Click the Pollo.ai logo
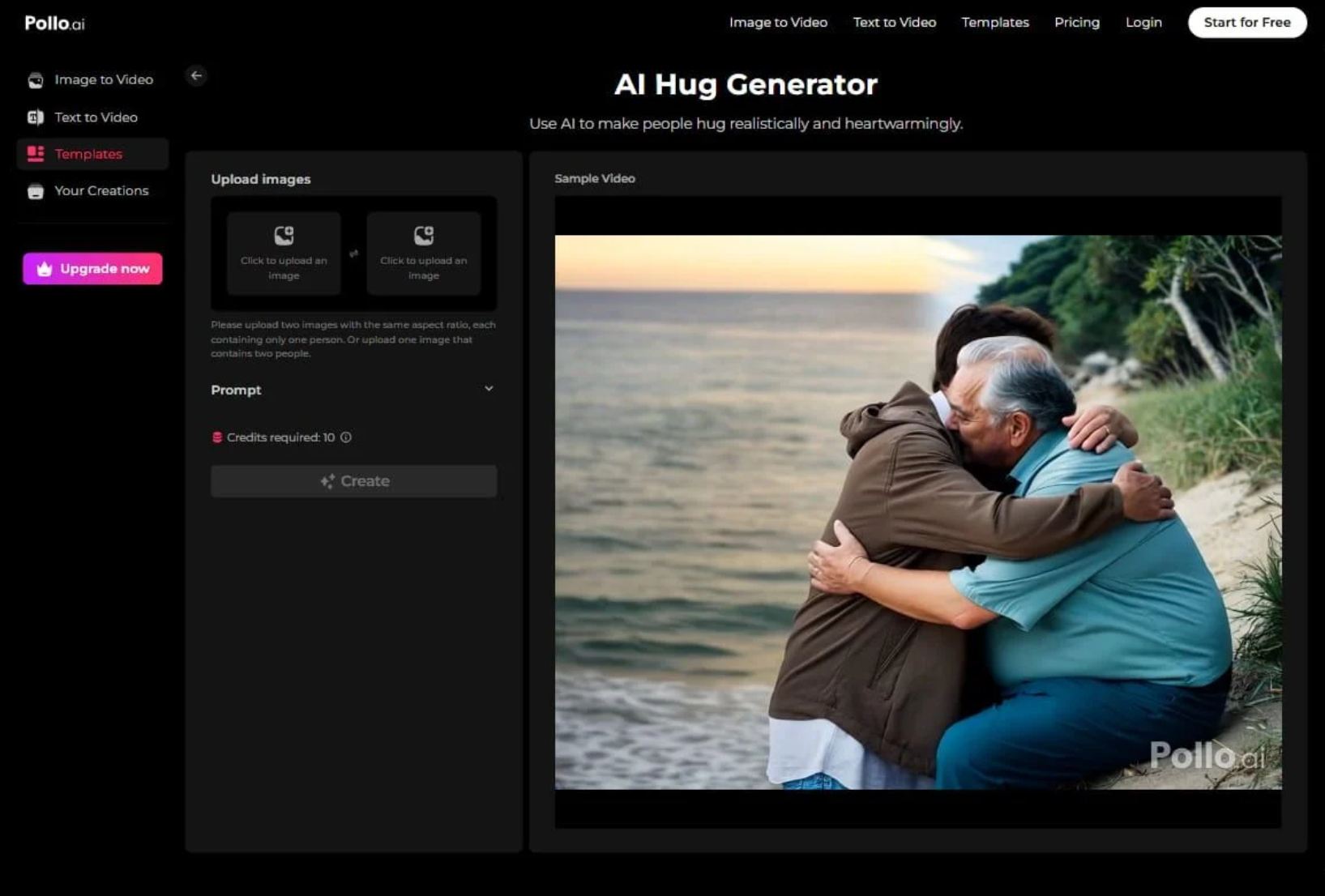 click(x=54, y=23)
